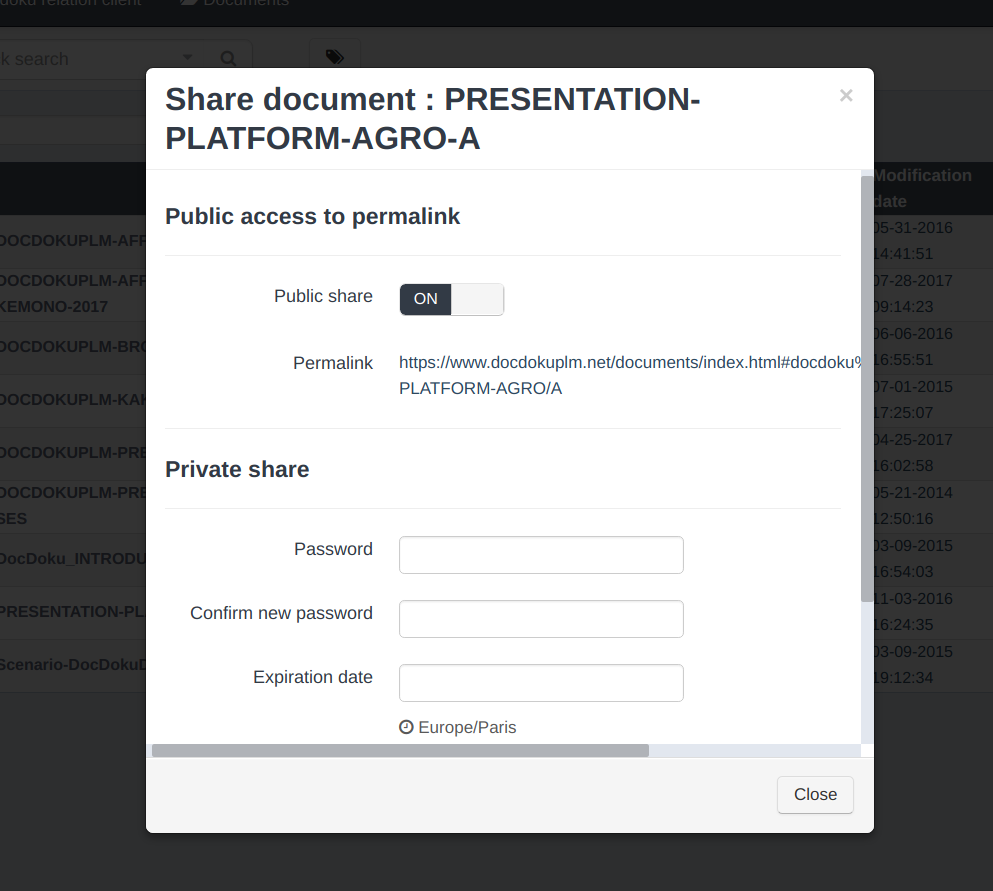Open the DocDoku_INTRODU document entry
The width and height of the screenshot is (993, 891).
click(x=72, y=558)
